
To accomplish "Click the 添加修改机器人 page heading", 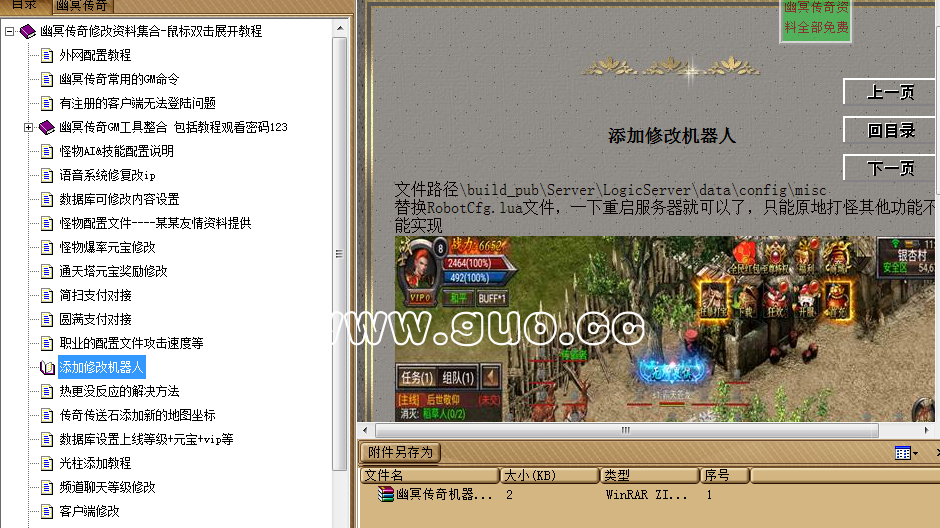I will click(671, 136).
